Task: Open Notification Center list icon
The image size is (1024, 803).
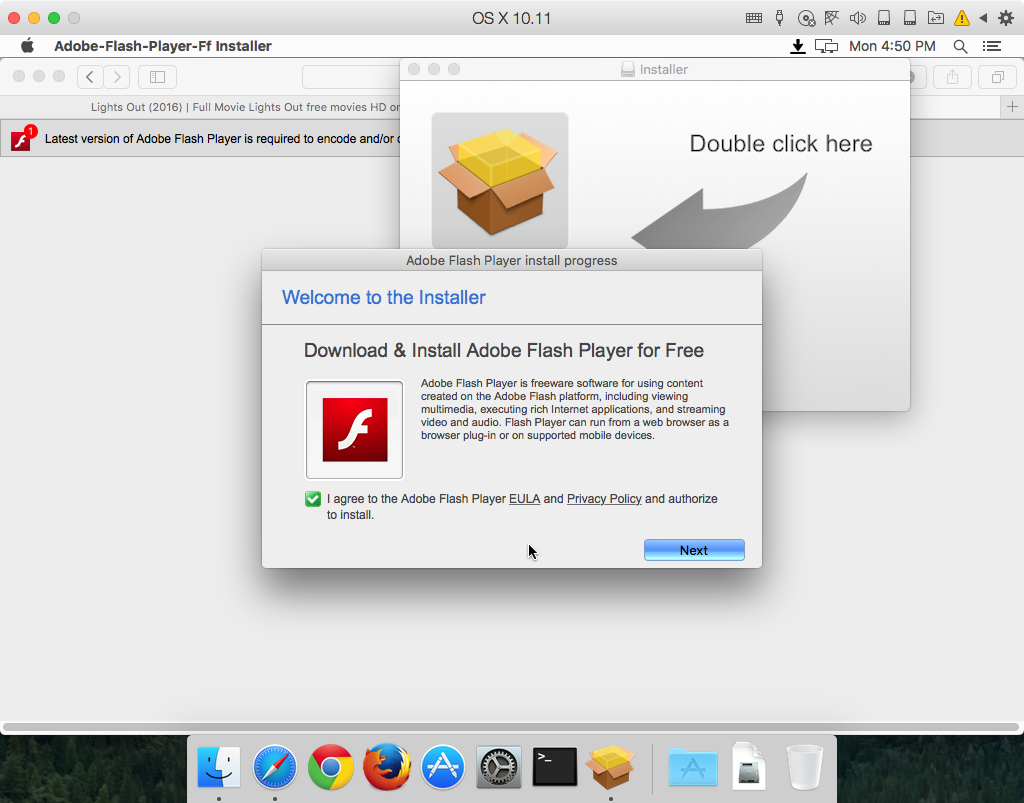Action: tap(992, 46)
